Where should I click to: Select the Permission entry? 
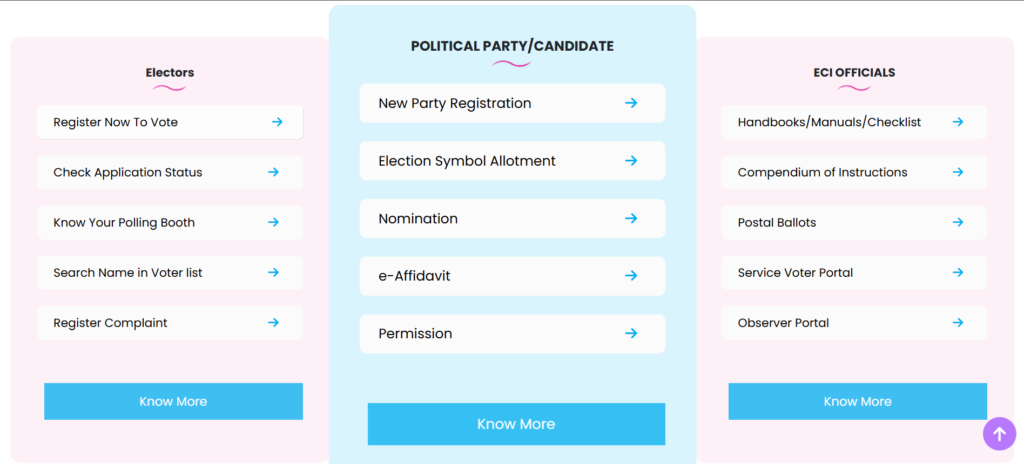point(512,333)
